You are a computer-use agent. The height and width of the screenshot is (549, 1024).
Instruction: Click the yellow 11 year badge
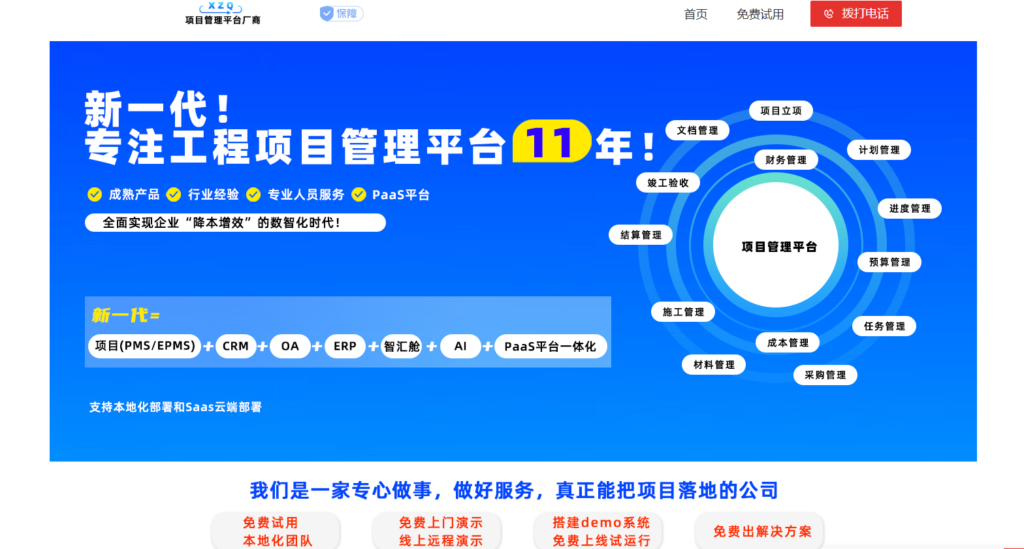552,142
